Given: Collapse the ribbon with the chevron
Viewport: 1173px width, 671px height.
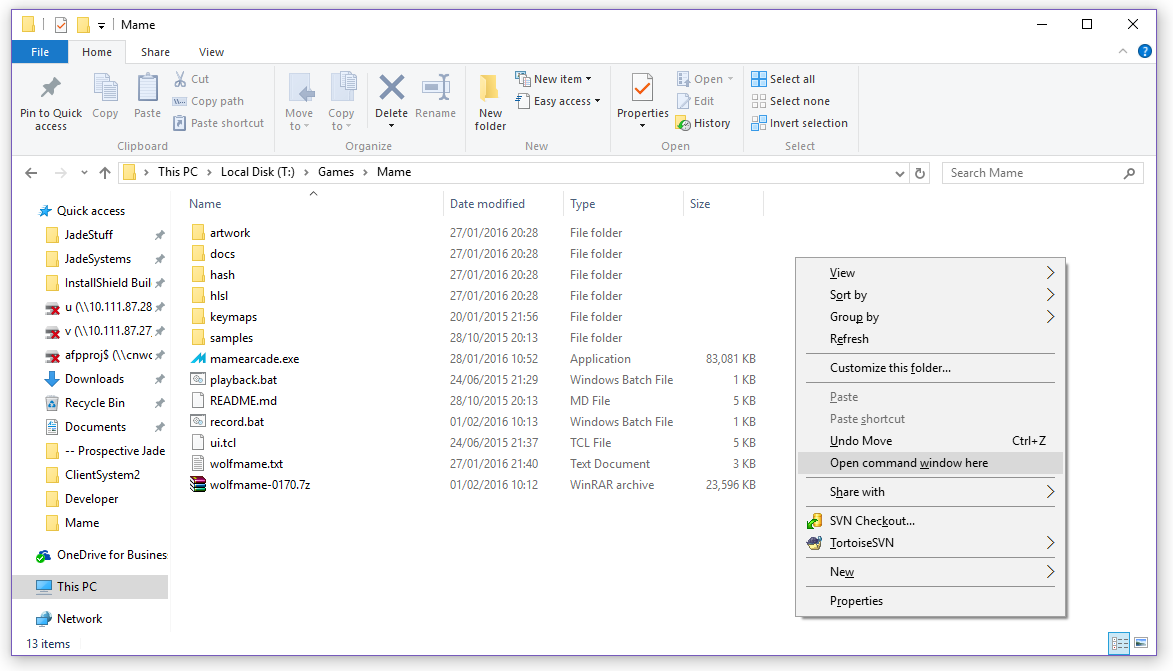Looking at the screenshot, I should coord(1123,51).
